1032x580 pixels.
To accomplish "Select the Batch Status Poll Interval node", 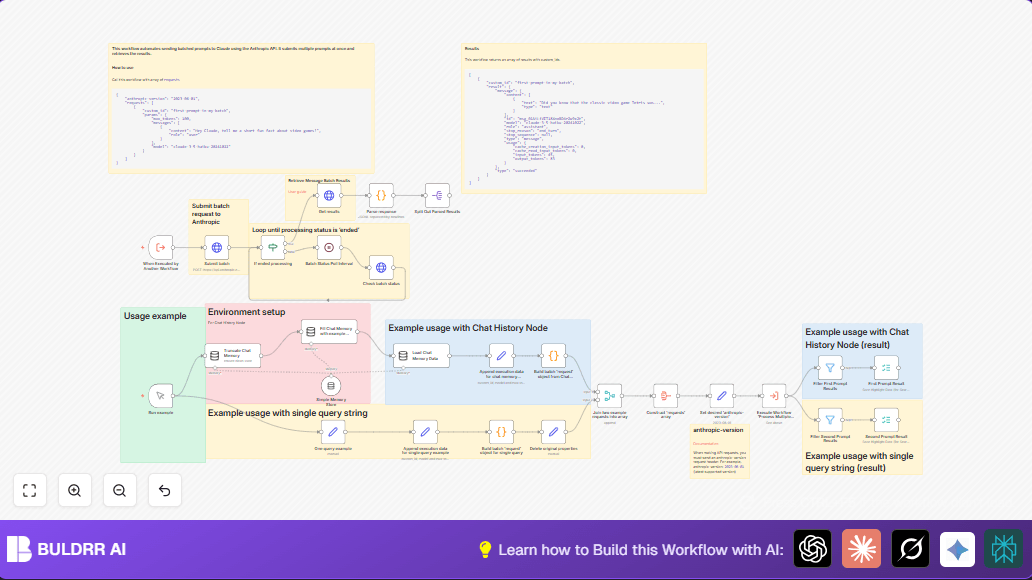I will pyautogui.click(x=329, y=248).
